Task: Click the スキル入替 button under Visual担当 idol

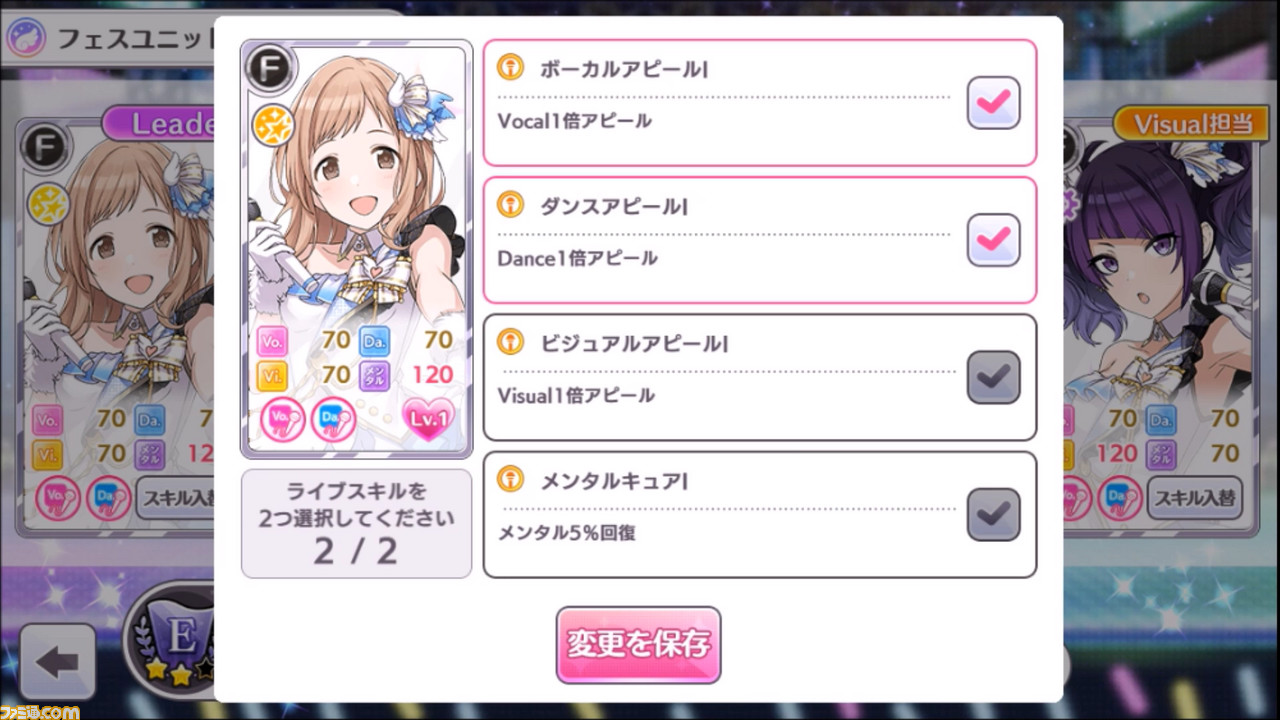Action: pos(1194,496)
